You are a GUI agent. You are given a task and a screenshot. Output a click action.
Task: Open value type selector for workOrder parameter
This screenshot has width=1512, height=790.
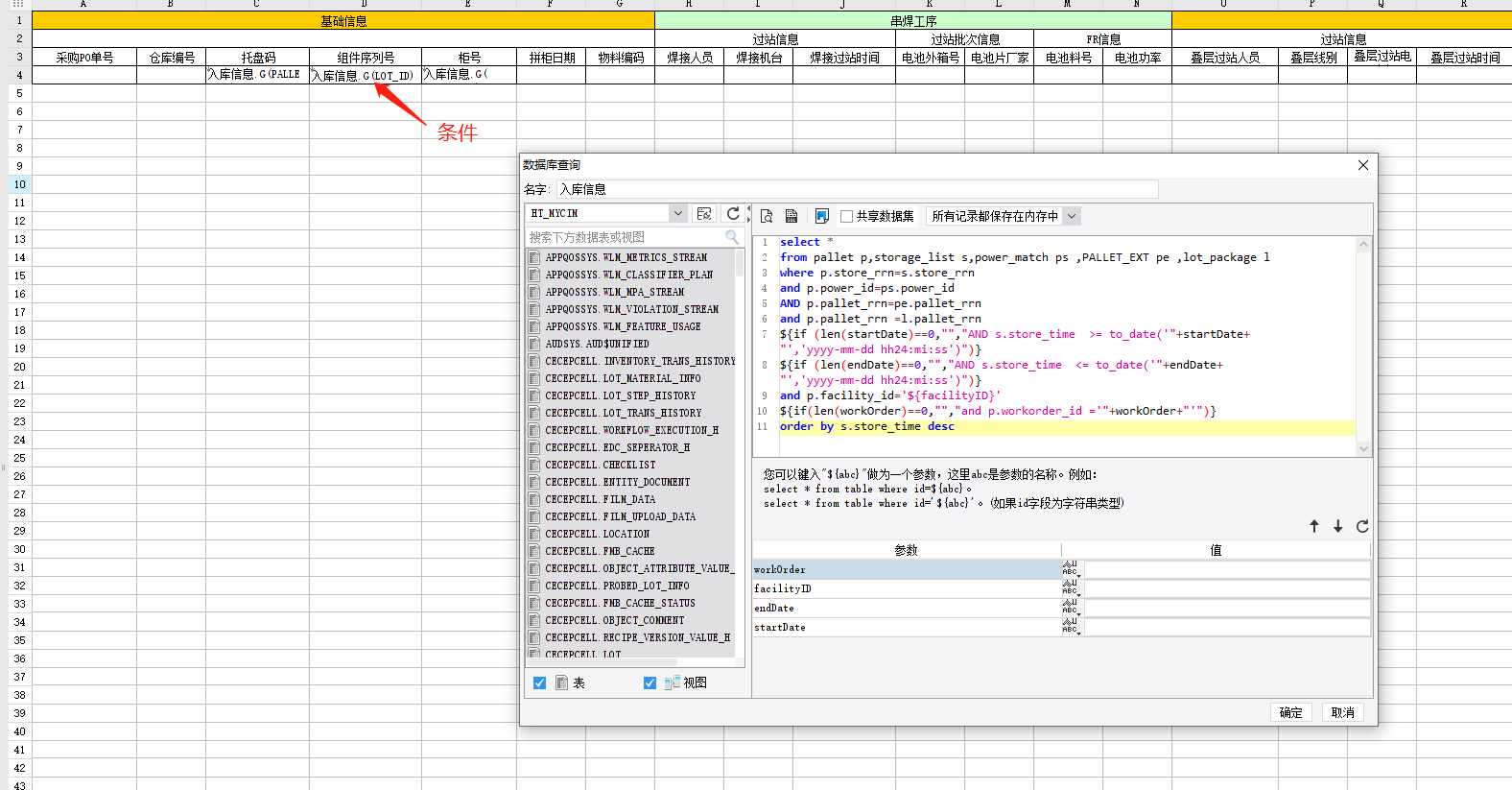[x=1071, y=569]
